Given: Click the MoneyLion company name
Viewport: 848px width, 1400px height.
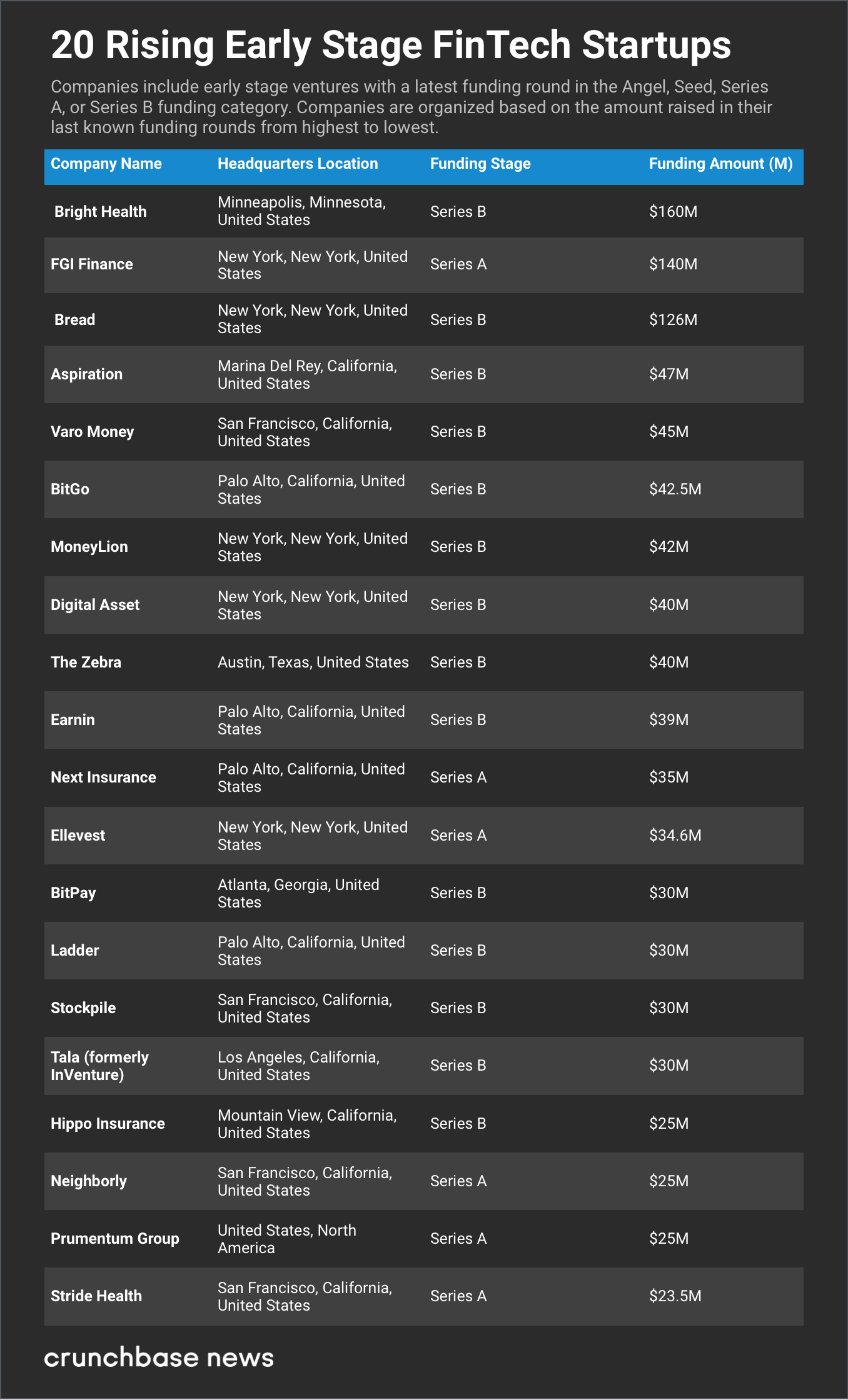Looking at the screenshot, I should coord(89,547).
